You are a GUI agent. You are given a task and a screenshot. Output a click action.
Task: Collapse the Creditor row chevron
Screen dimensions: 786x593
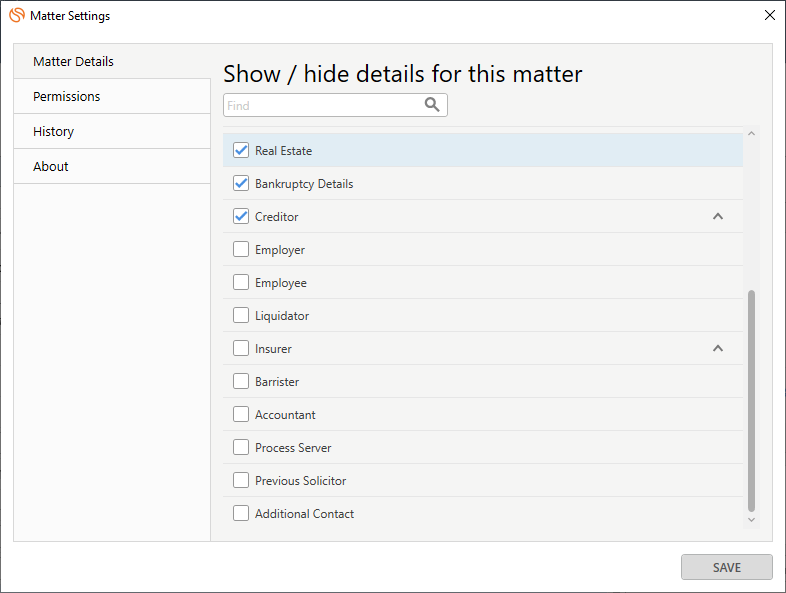tap(718, 217)
